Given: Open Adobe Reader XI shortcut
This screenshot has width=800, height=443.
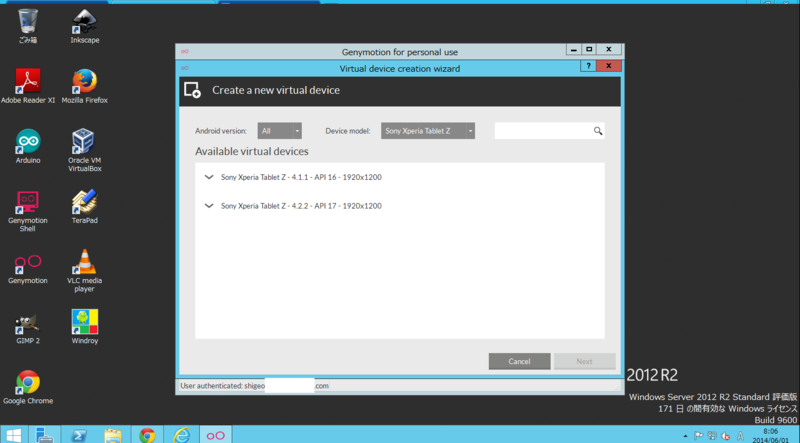Looking at the screenshot, I should click(28, 86).
